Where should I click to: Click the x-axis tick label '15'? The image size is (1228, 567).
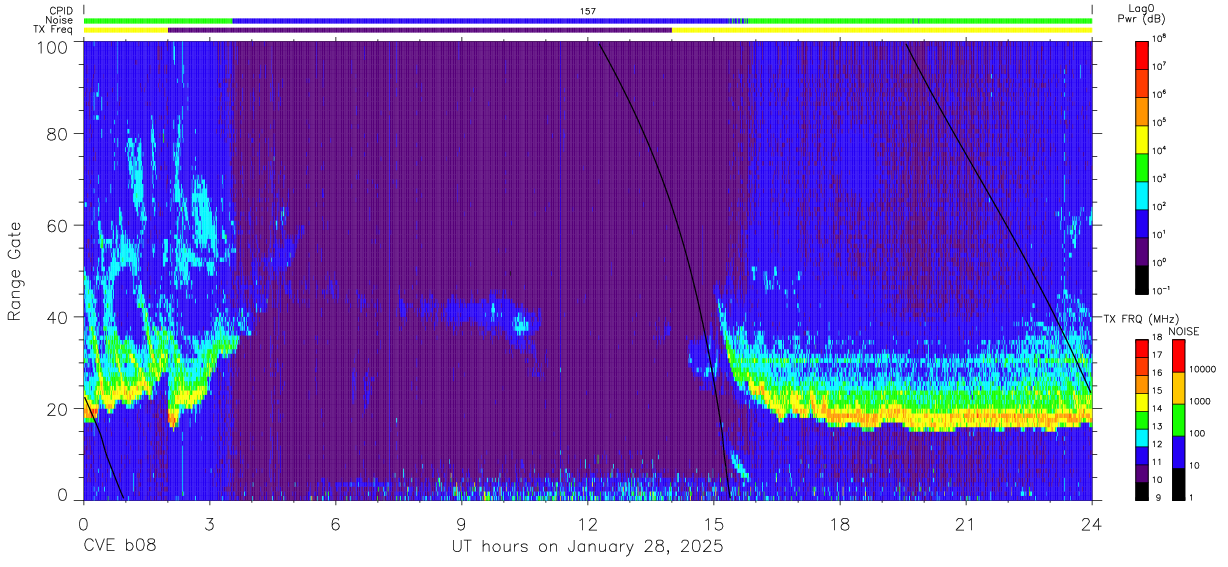[x=714, y=524]
